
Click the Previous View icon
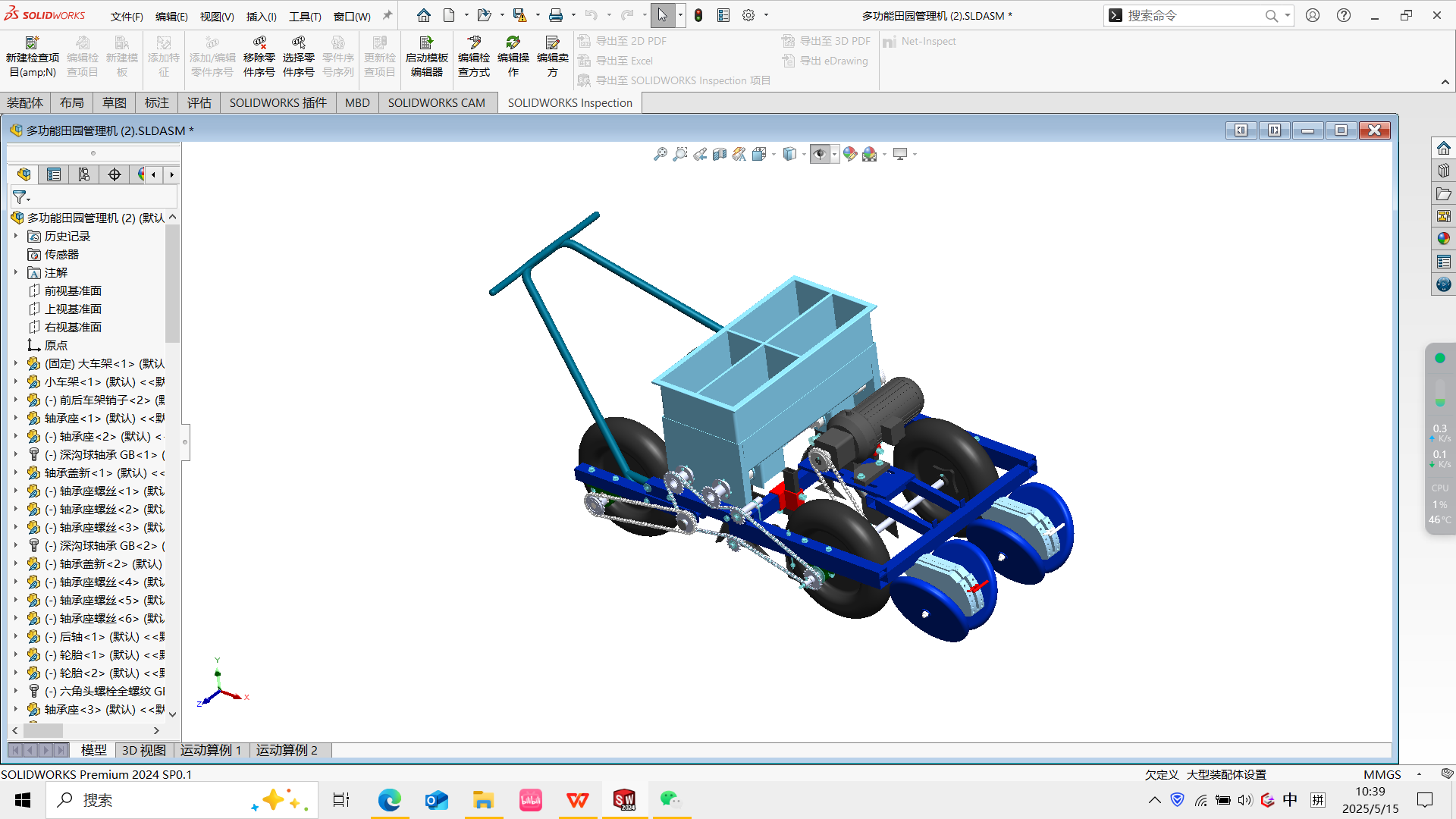point(700,154)
